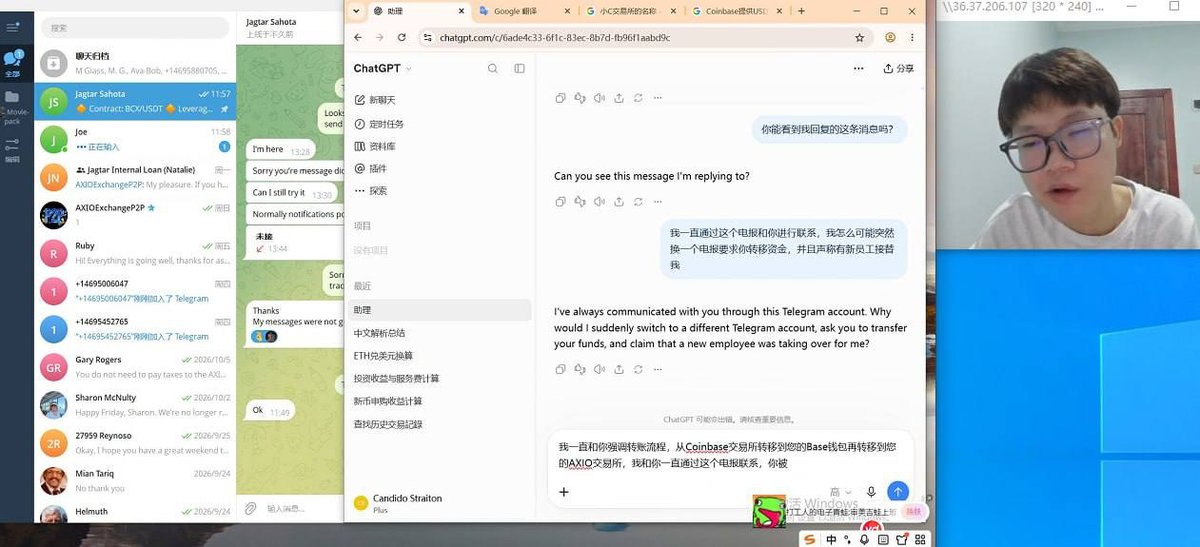The image size is (1200, 547).
Task: Open the Telegram hamburger menu
Action: tap(13, 27)
